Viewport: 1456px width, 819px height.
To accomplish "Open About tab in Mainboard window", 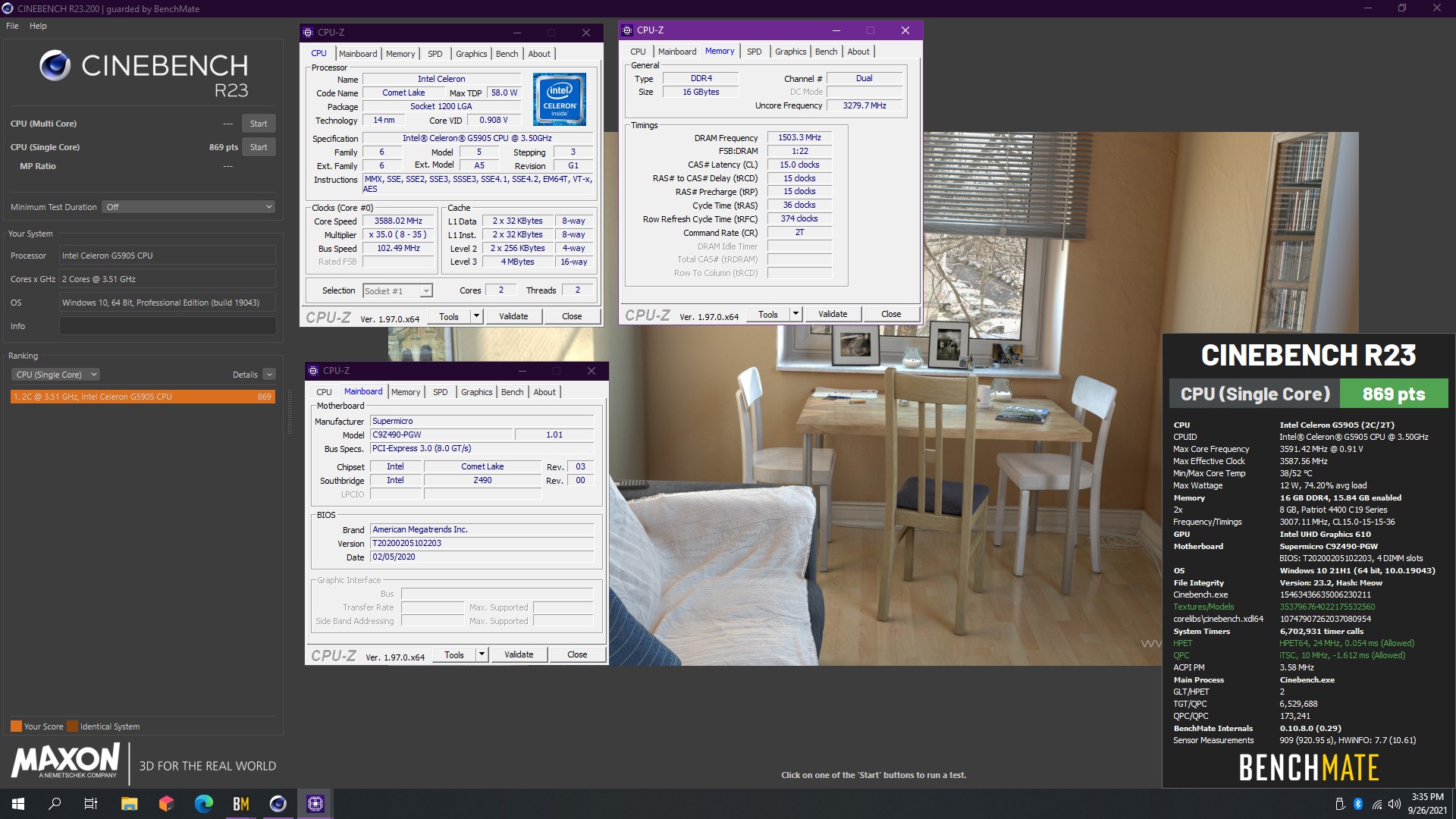I will pyautogui.click(x=544, y=392).
